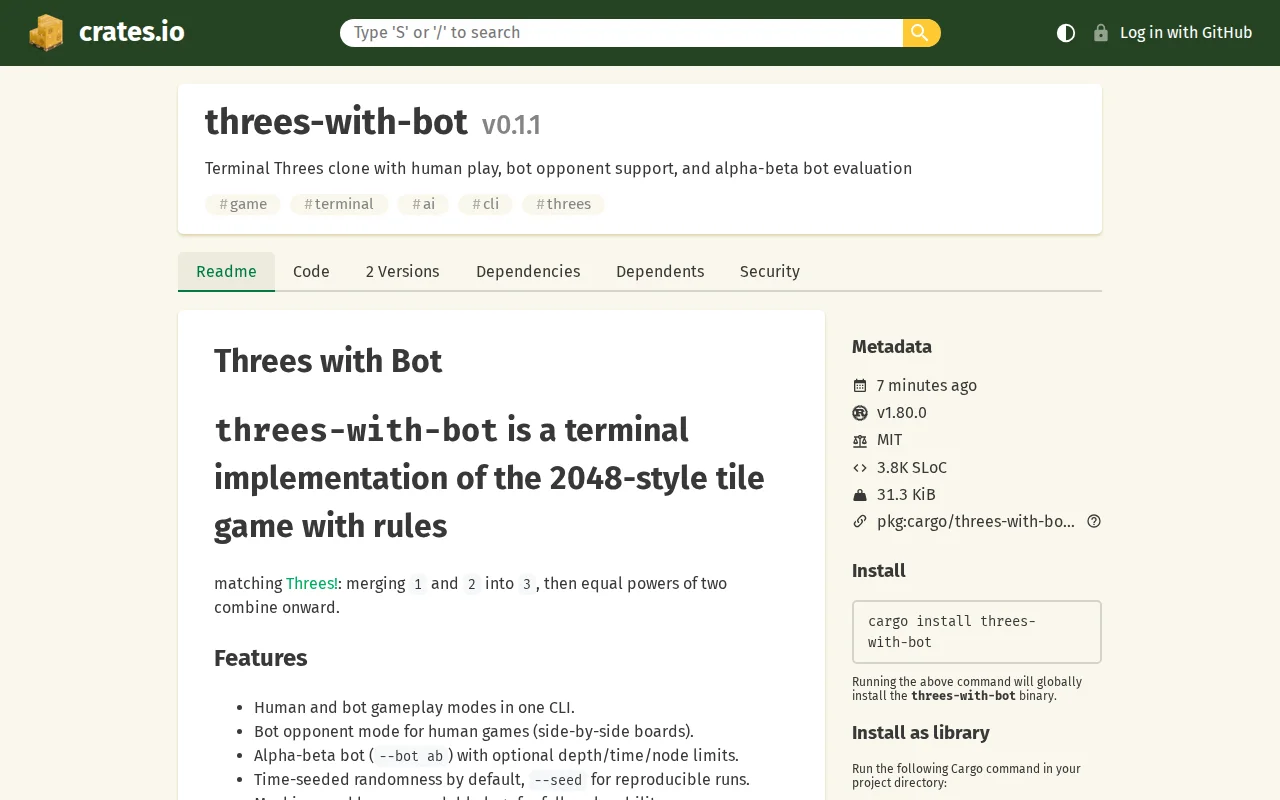The width and height of the screenshot is (1280, 800).
Task: Open the #threes keyword tag
Action: [563, 204]
